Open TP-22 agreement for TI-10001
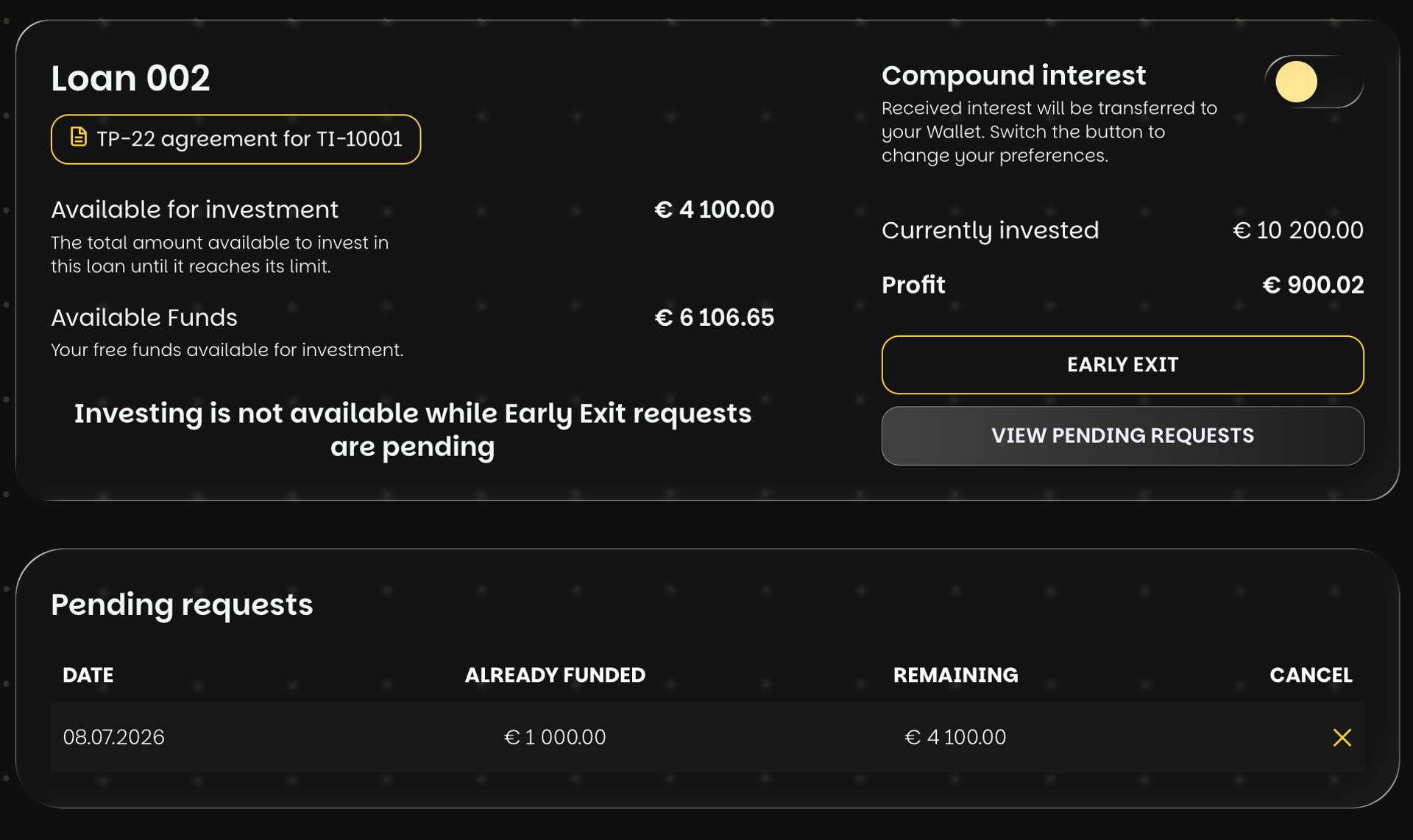This screenshot has width=1413, height=840. tap(235, 139)
